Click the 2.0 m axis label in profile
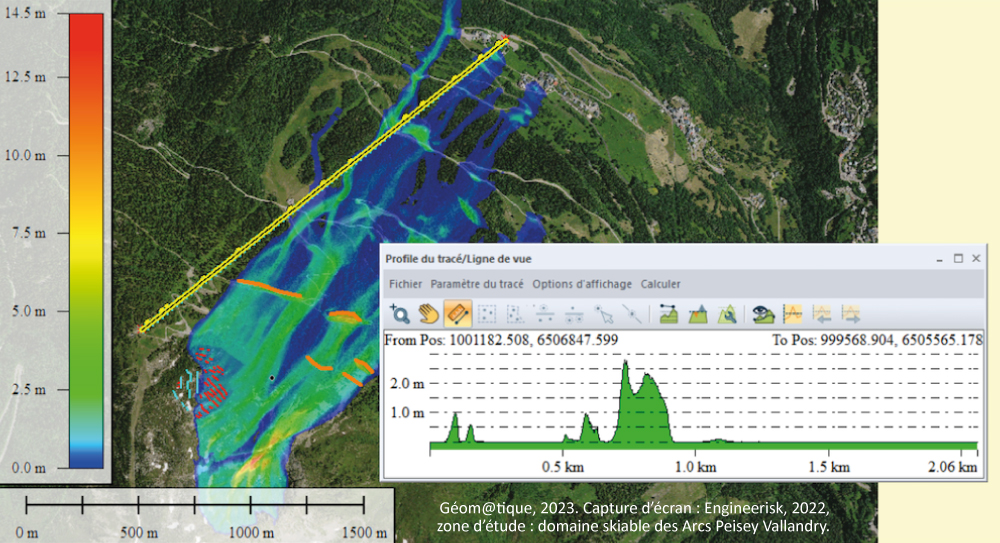Screen dimensions: 1000x543 (407, 383)
